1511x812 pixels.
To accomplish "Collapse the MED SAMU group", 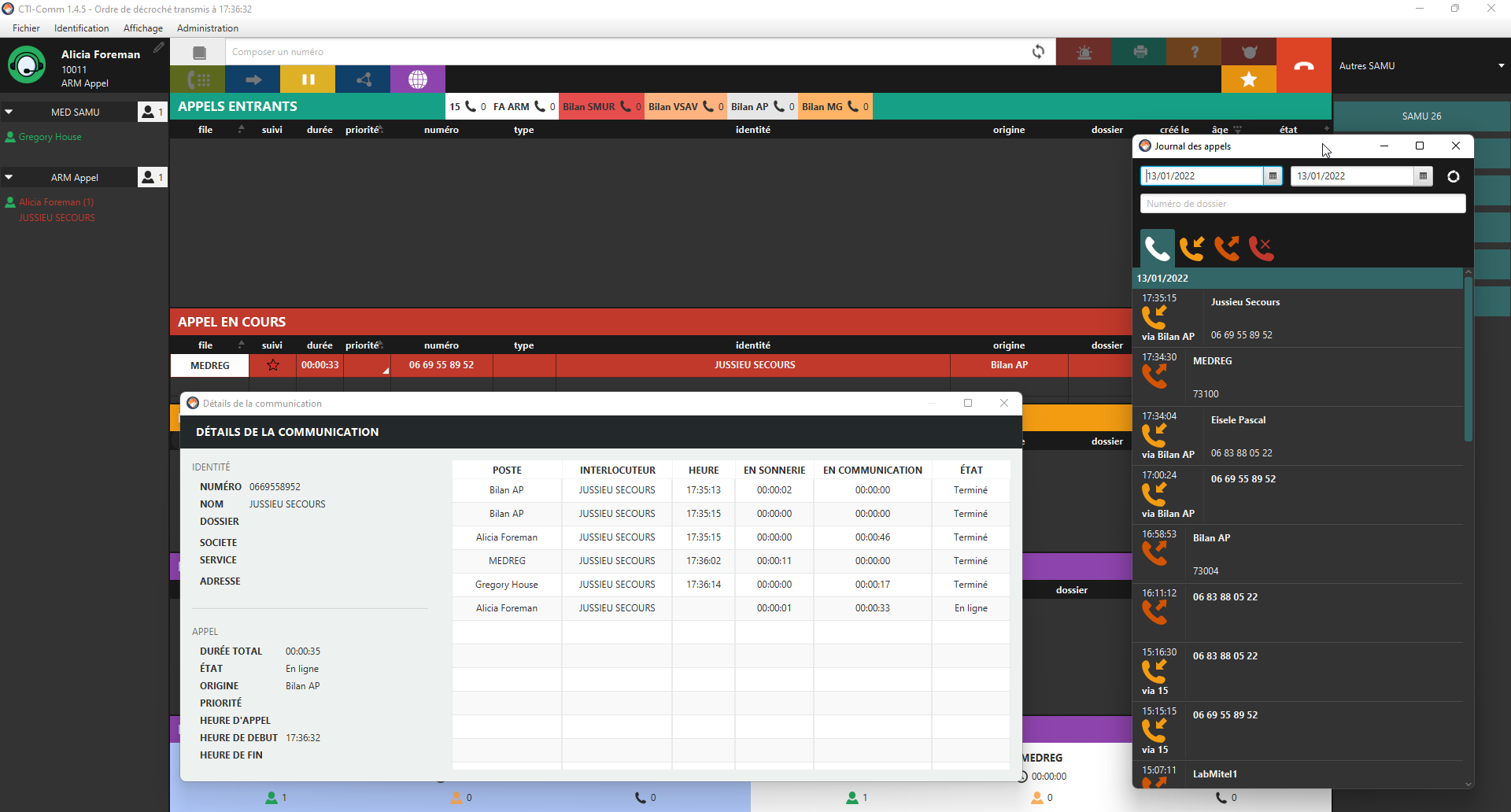I will (x=9, y=112).
